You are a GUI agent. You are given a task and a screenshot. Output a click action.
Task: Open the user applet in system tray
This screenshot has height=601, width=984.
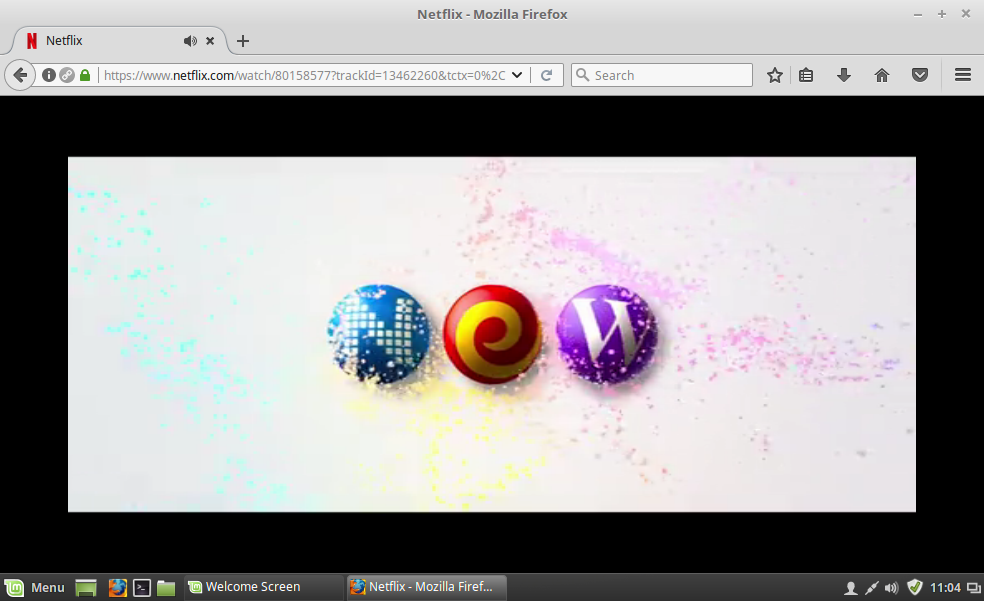tap(850, 588)
